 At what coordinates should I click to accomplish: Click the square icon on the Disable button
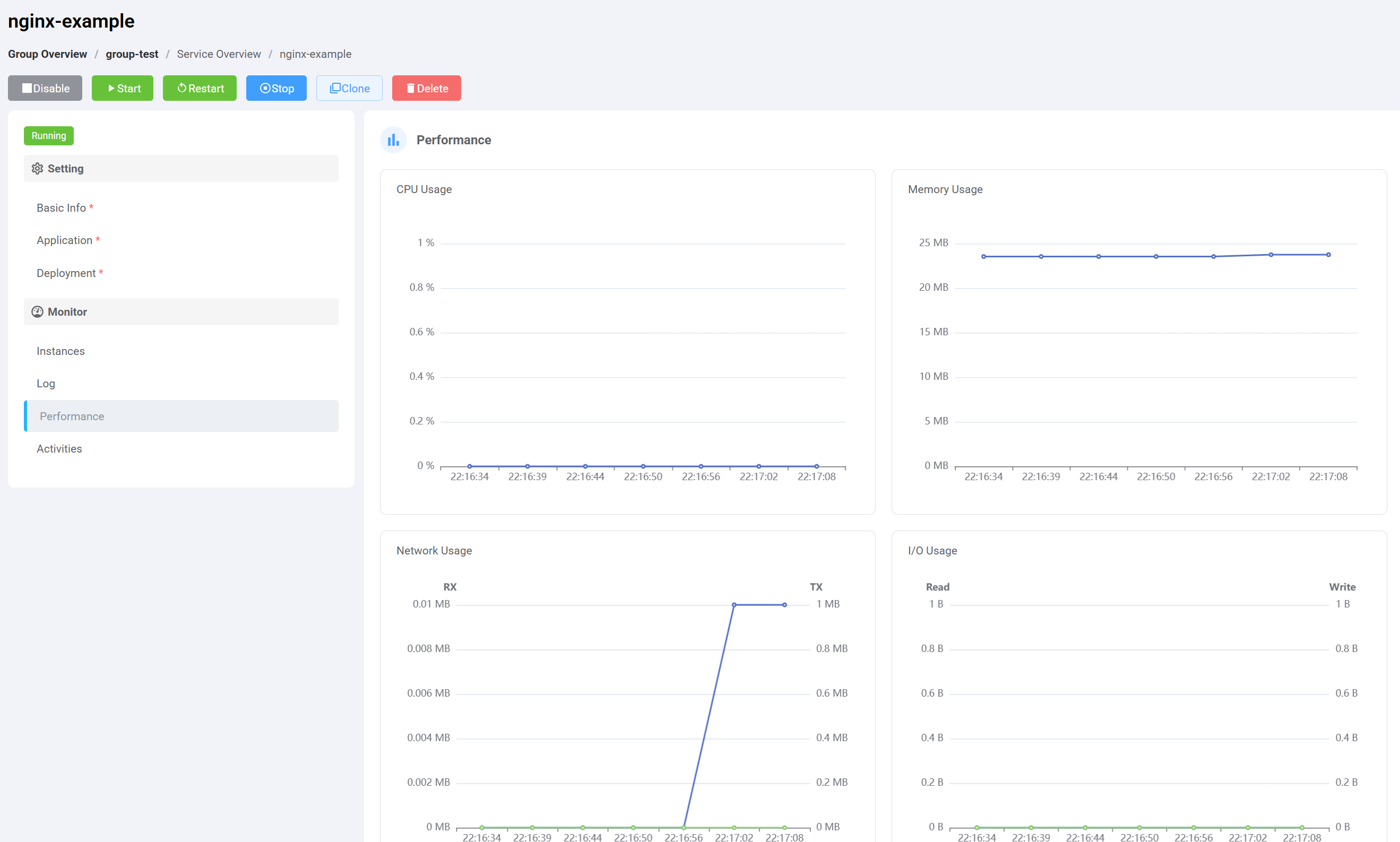[x=27, y=88]
